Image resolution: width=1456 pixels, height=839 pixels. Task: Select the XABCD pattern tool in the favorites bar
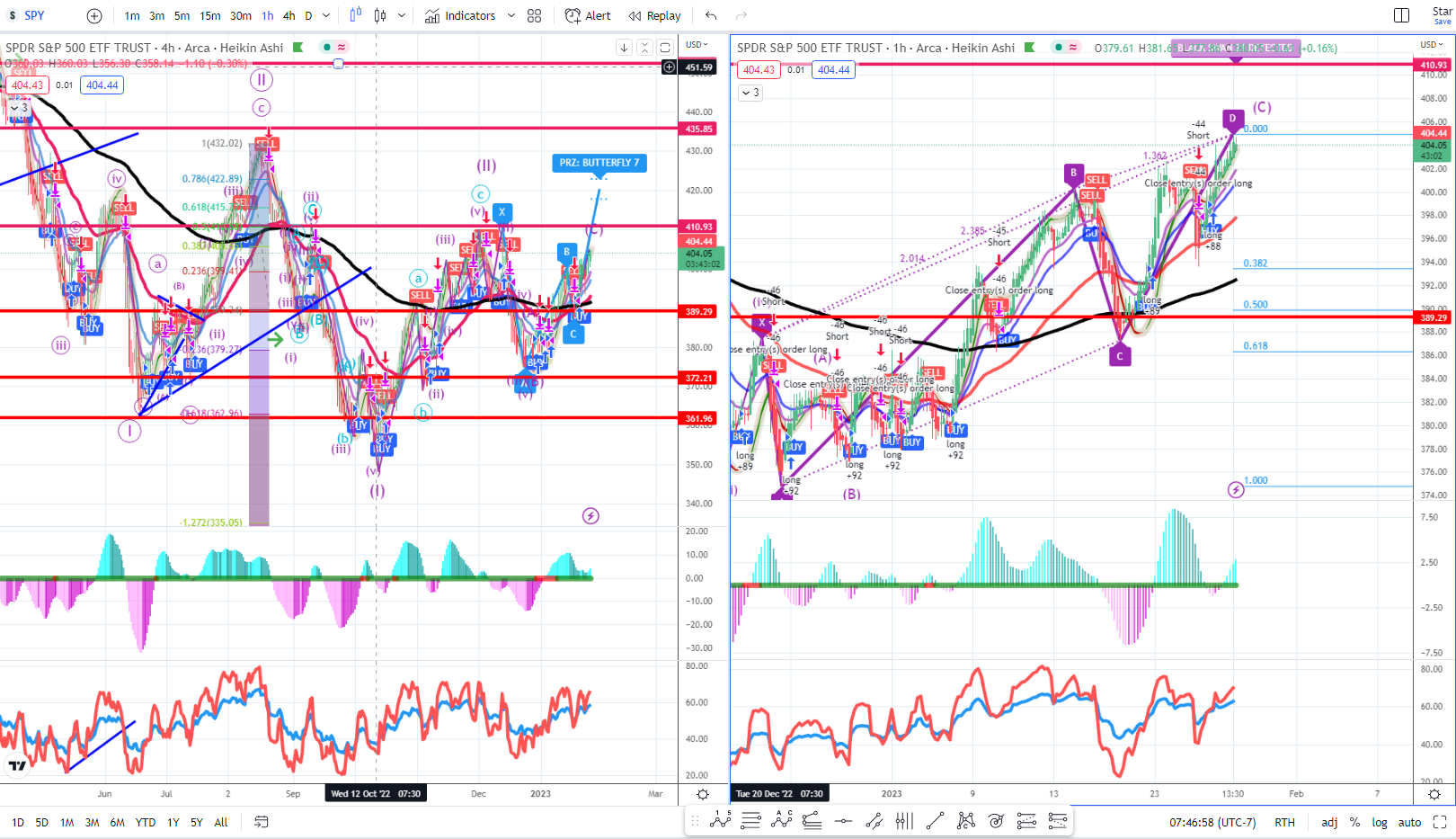click(x=965, y=819)
